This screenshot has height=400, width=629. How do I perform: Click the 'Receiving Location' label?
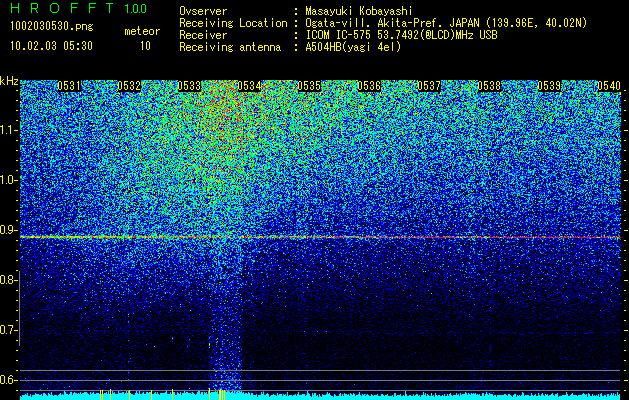(233, 23)
